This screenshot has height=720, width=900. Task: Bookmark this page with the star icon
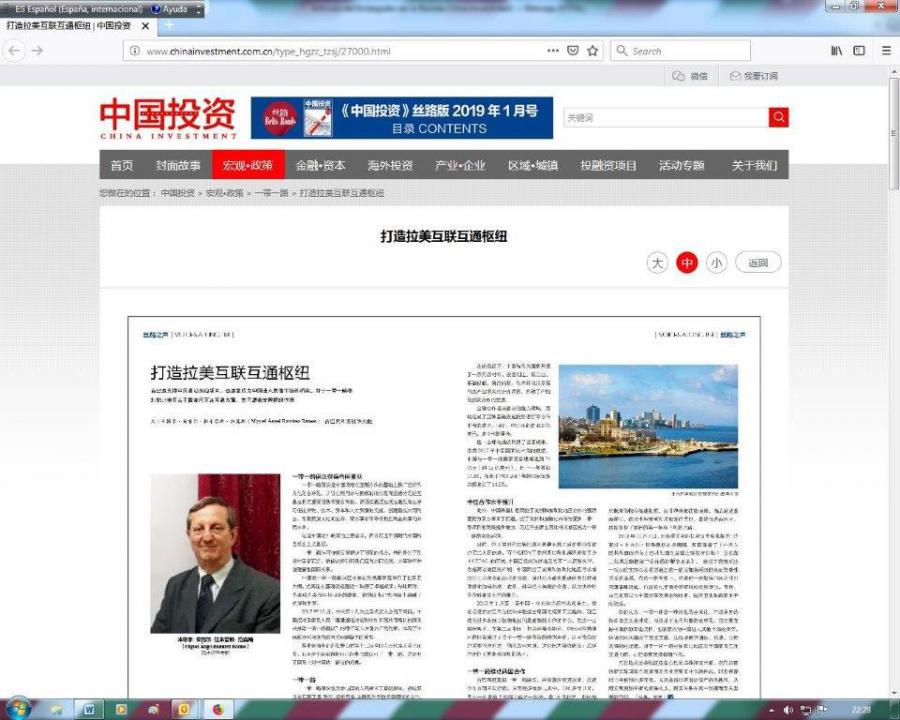pyautogui.click(x=590, y=50)
